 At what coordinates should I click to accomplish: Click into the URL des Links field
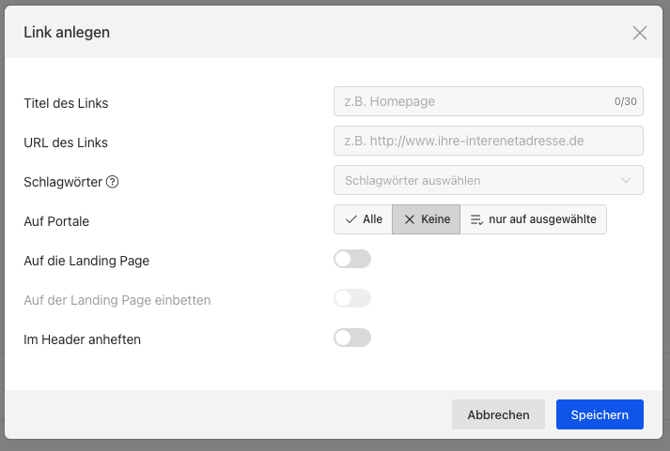488,141
